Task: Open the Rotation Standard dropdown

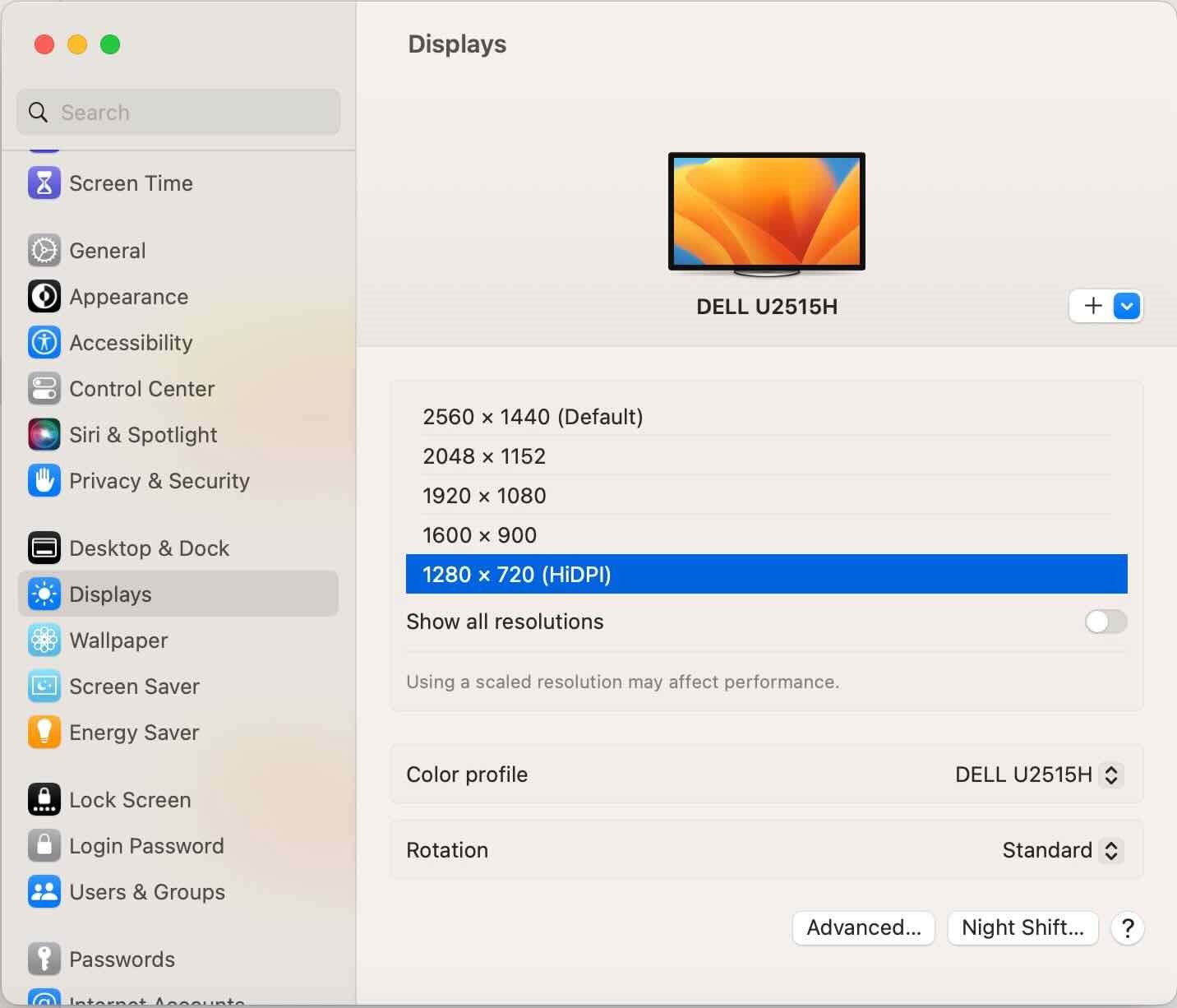Action: coord(1060,850)
